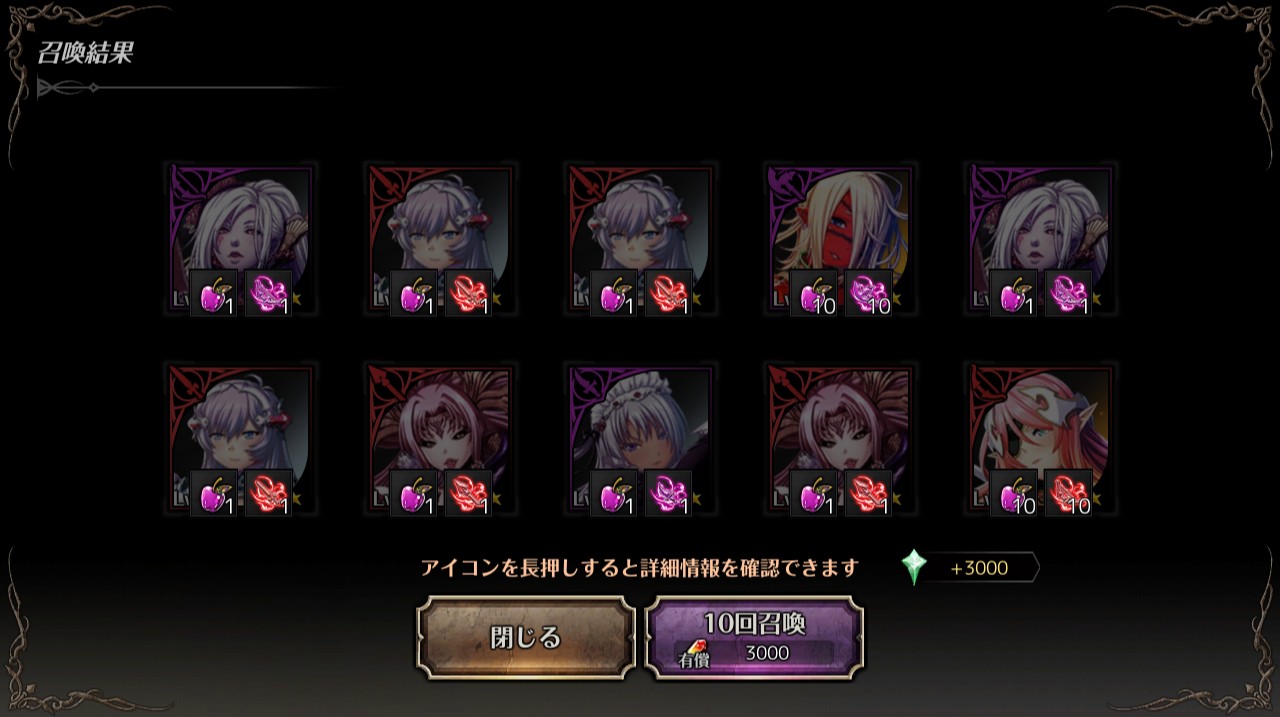
Task: Select third top-row silver-haired character portrait
Action: pyautogui.click(x=641, y=241)
